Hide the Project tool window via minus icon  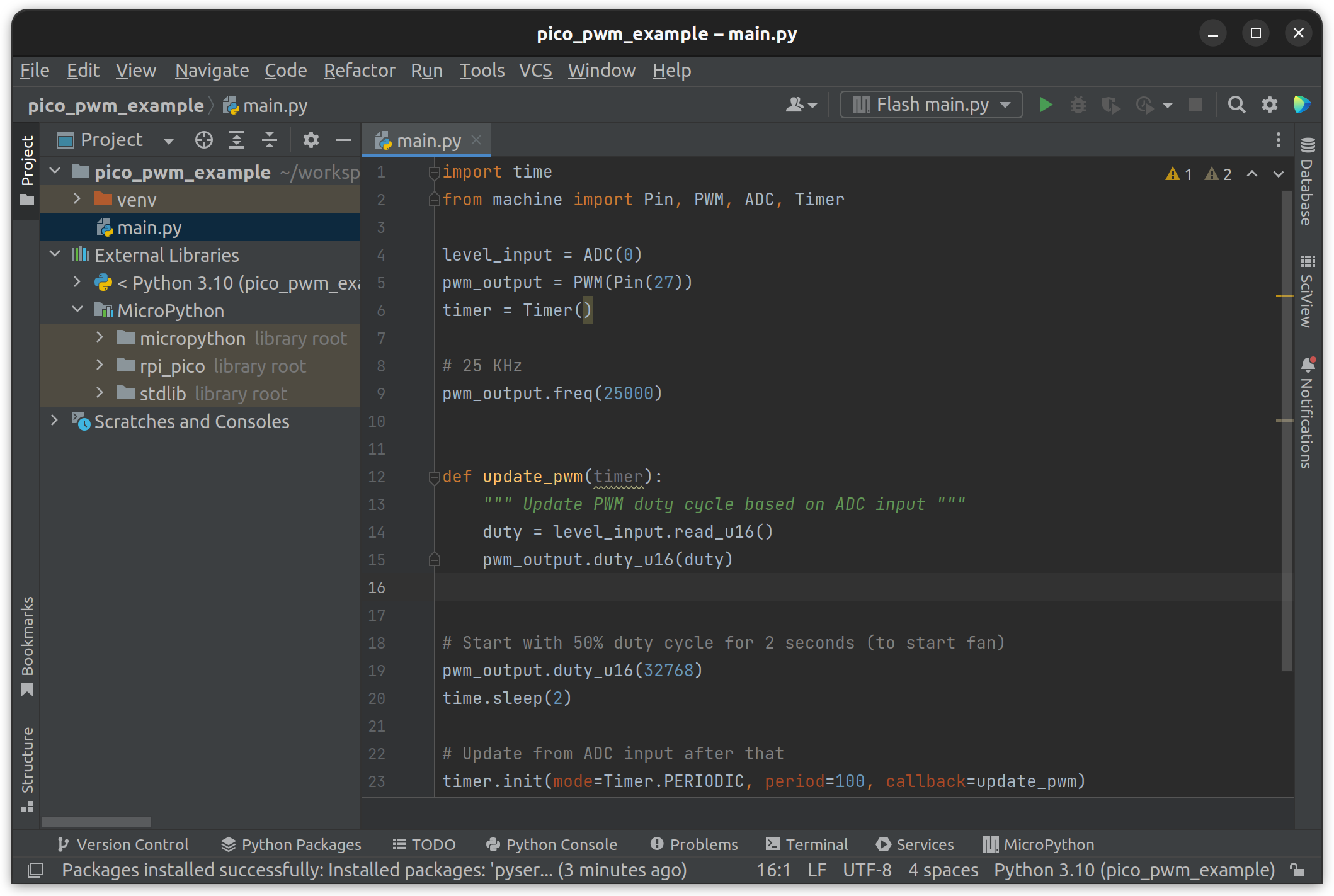tap(343, 140)
